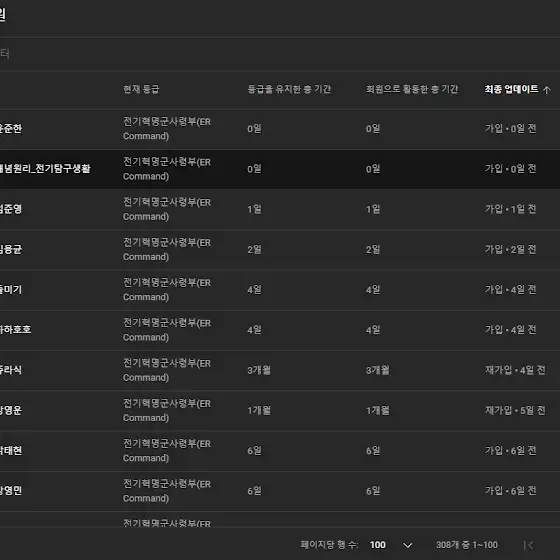The image size is (560, 560).
Task: Select the member name ending in 준한
Action: (x=11, y=129)
